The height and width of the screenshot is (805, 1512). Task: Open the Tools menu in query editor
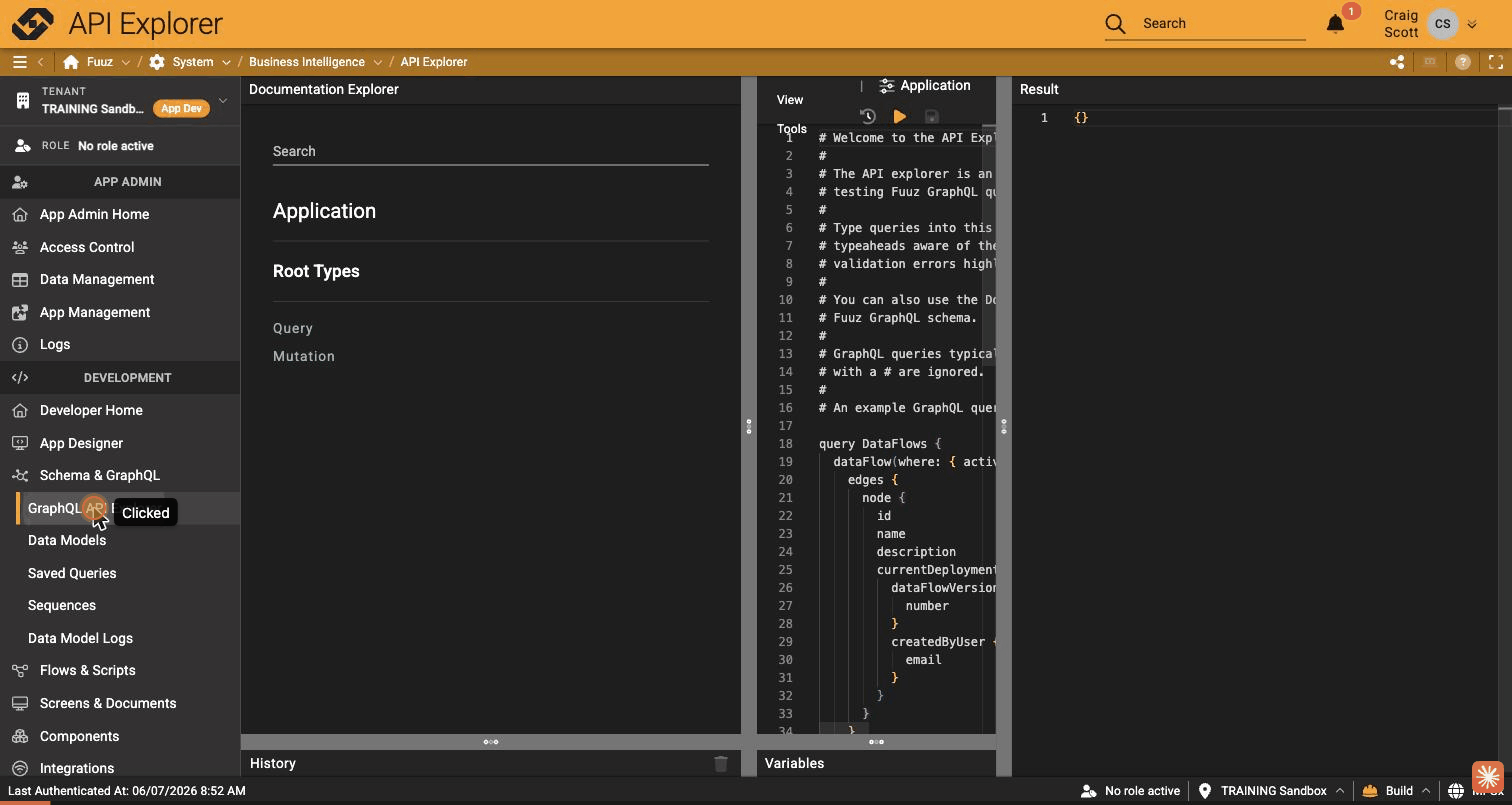[x=791, y=129]
